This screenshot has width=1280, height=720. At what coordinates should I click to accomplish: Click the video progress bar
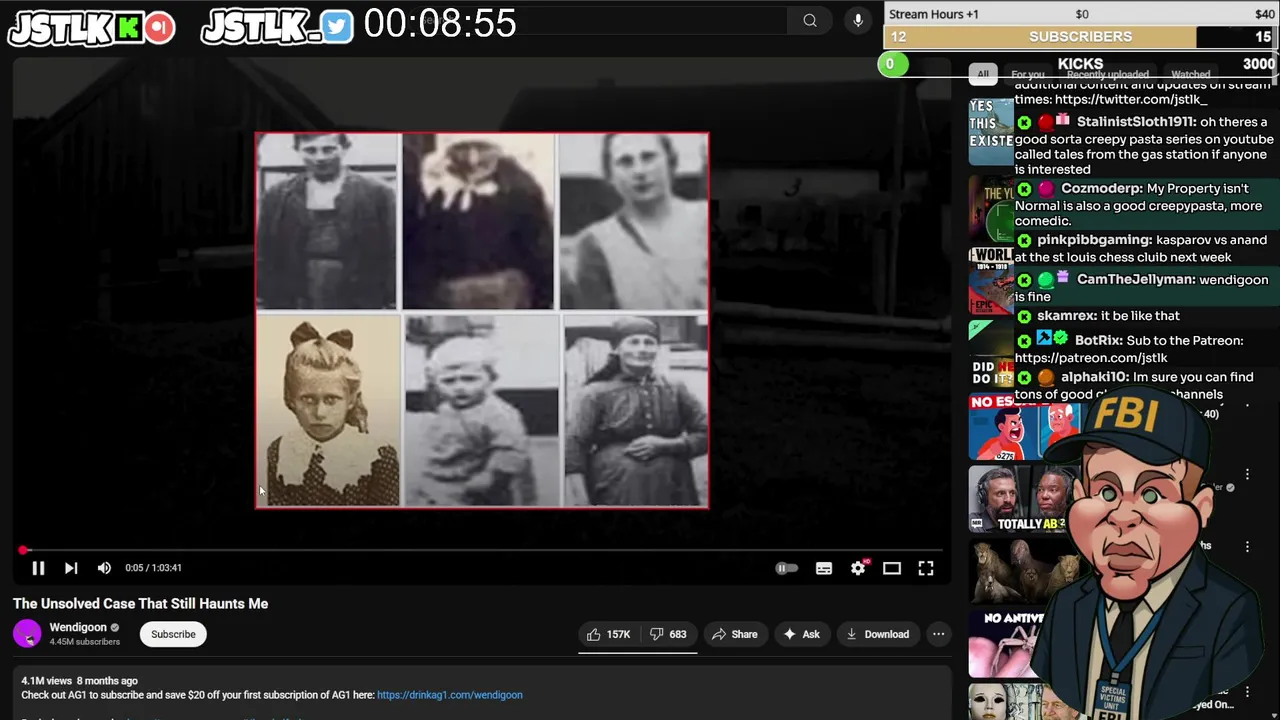(480, 550)
